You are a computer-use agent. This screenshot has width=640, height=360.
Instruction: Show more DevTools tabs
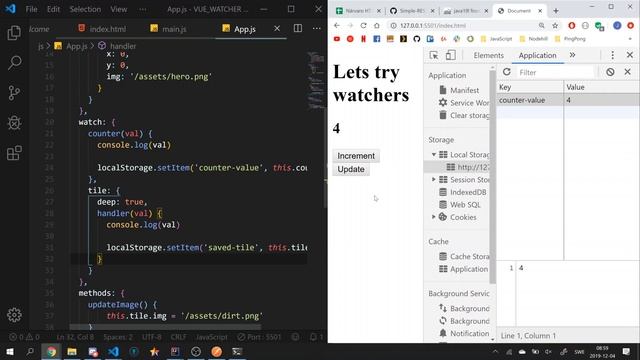click(x=573, y=55)
